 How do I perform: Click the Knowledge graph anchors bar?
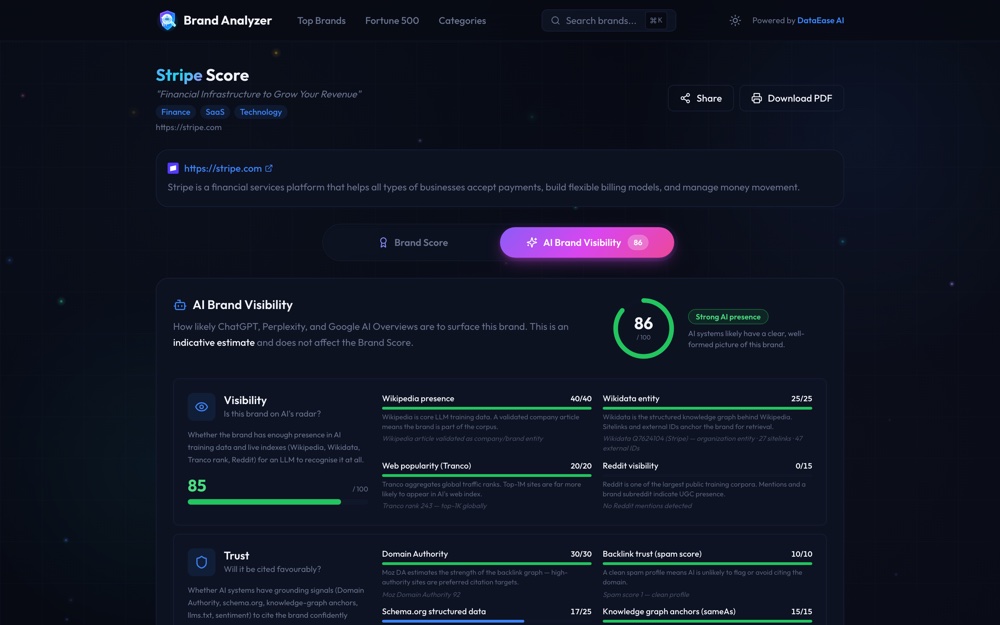[x=707, y=621]
